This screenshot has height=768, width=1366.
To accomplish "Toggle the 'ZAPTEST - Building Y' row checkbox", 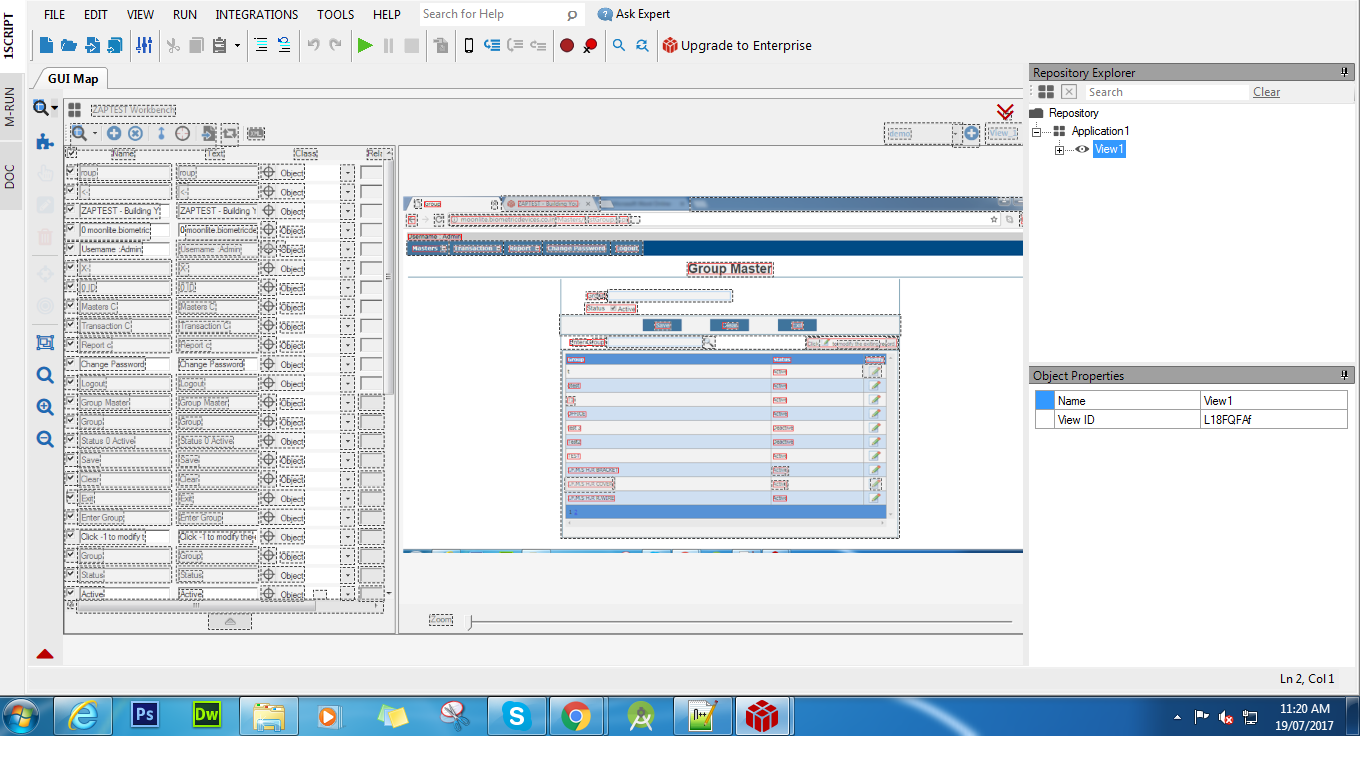I will pos(71,210).
